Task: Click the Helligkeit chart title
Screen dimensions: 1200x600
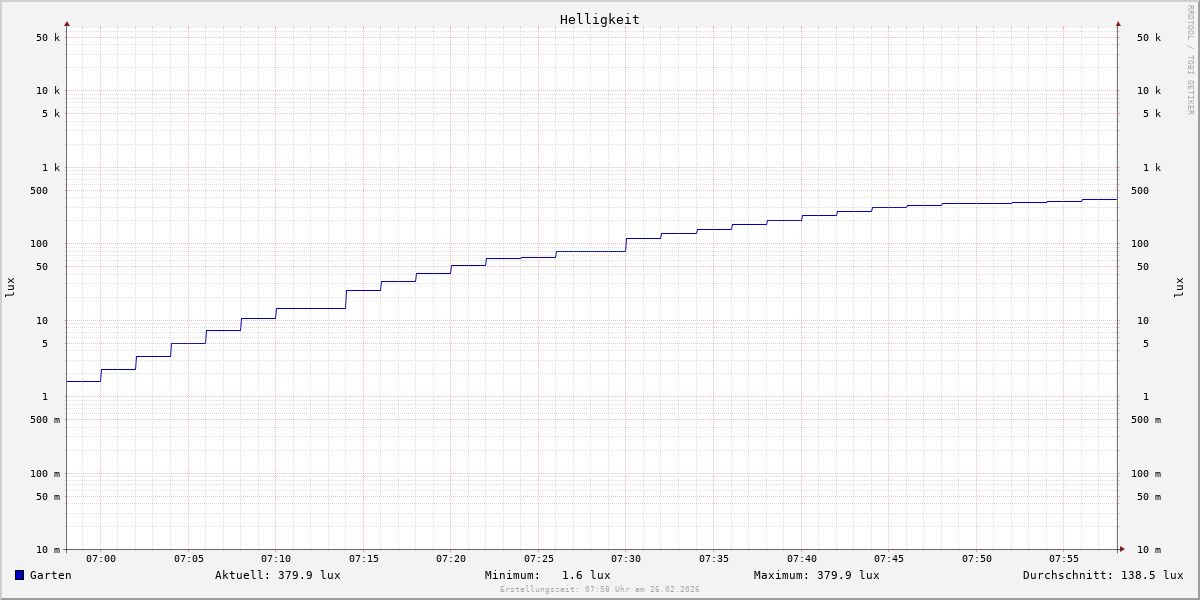Action: pos(599,19)
